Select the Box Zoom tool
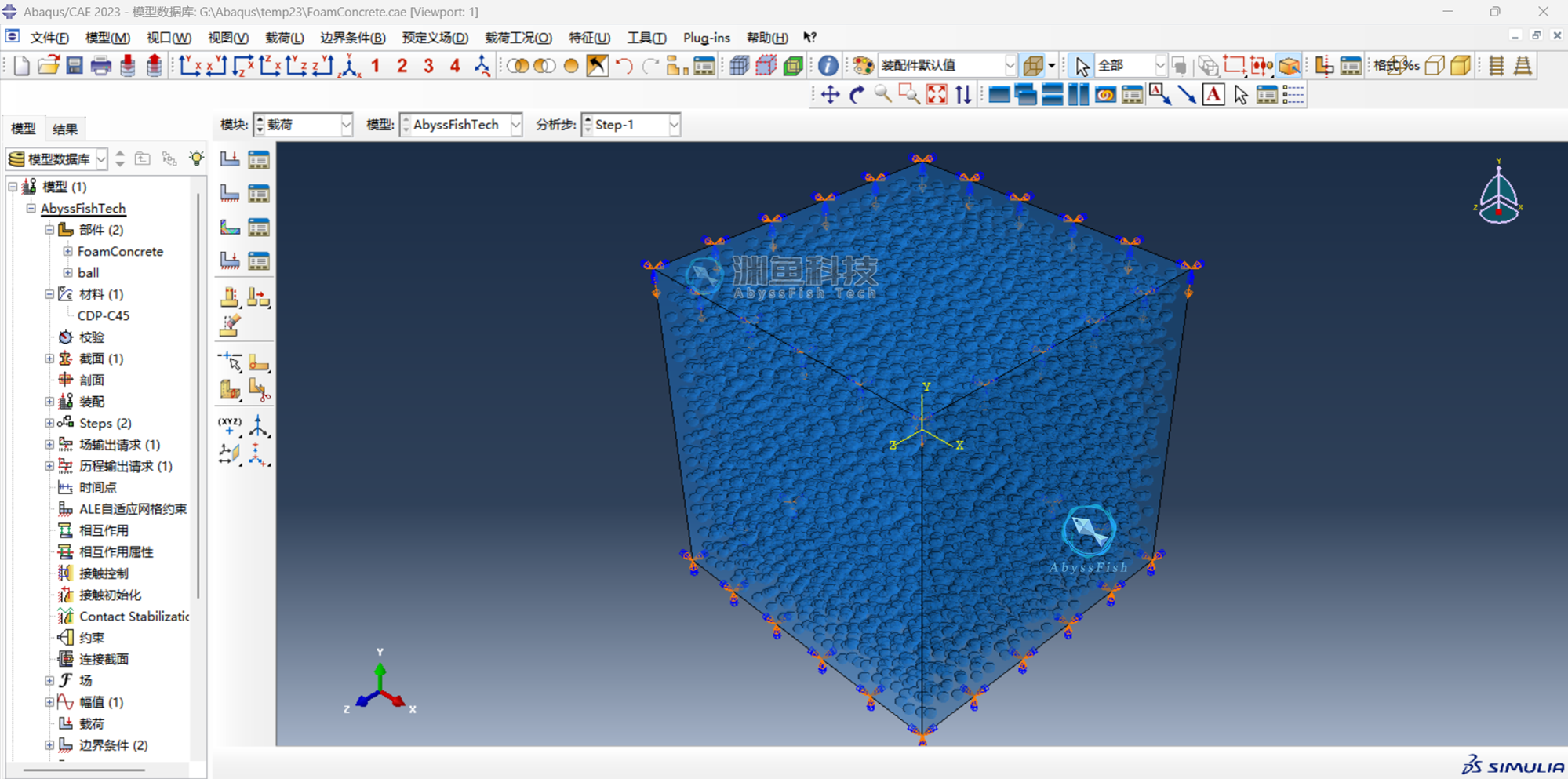The width and height of the screenshot is (1568, 779). click(x=910, y=95)
